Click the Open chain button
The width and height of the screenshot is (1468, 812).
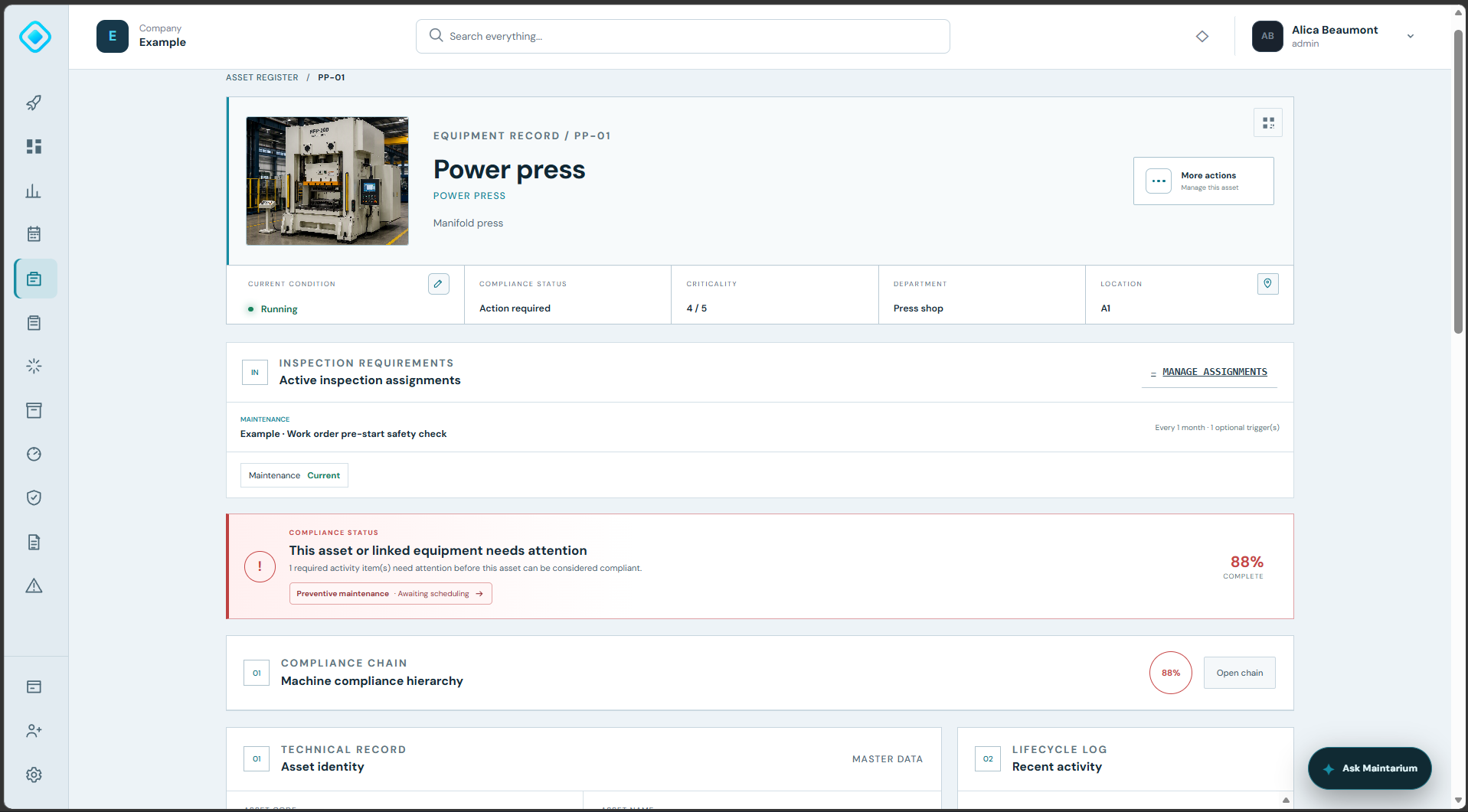pyautogui.click(x=1240, y=673)
